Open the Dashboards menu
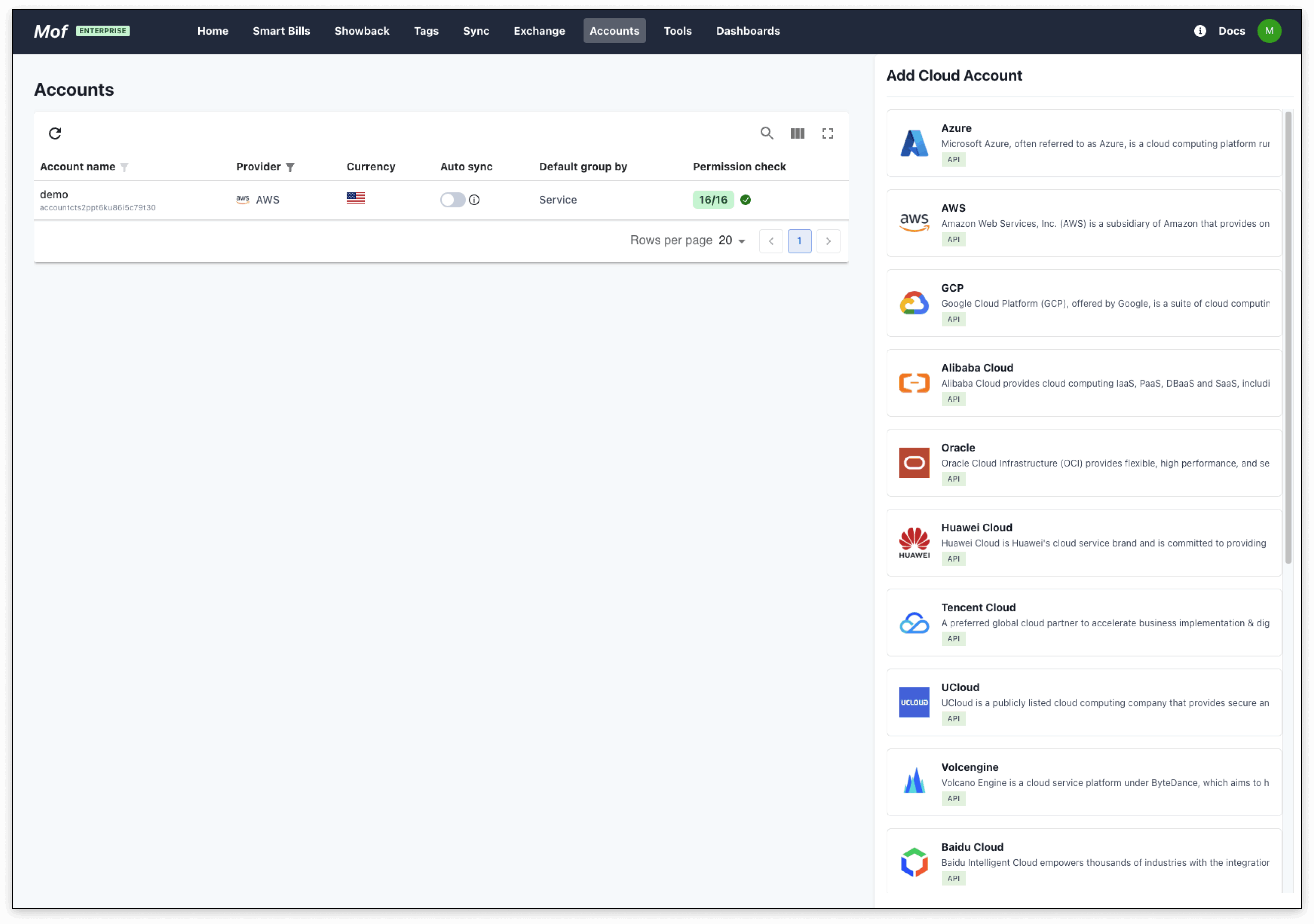Viewport: 1314px width, 924px height. pos(748,31)
